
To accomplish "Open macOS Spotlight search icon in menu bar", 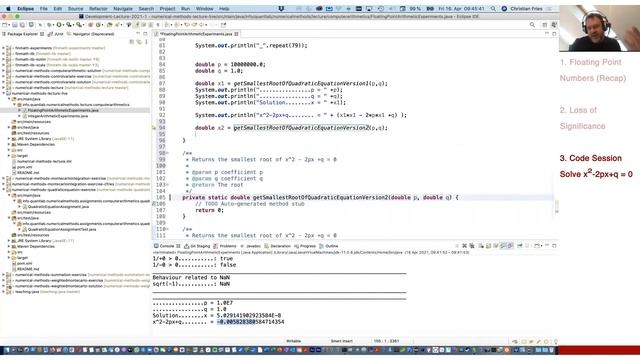I will tap(493, 9).
